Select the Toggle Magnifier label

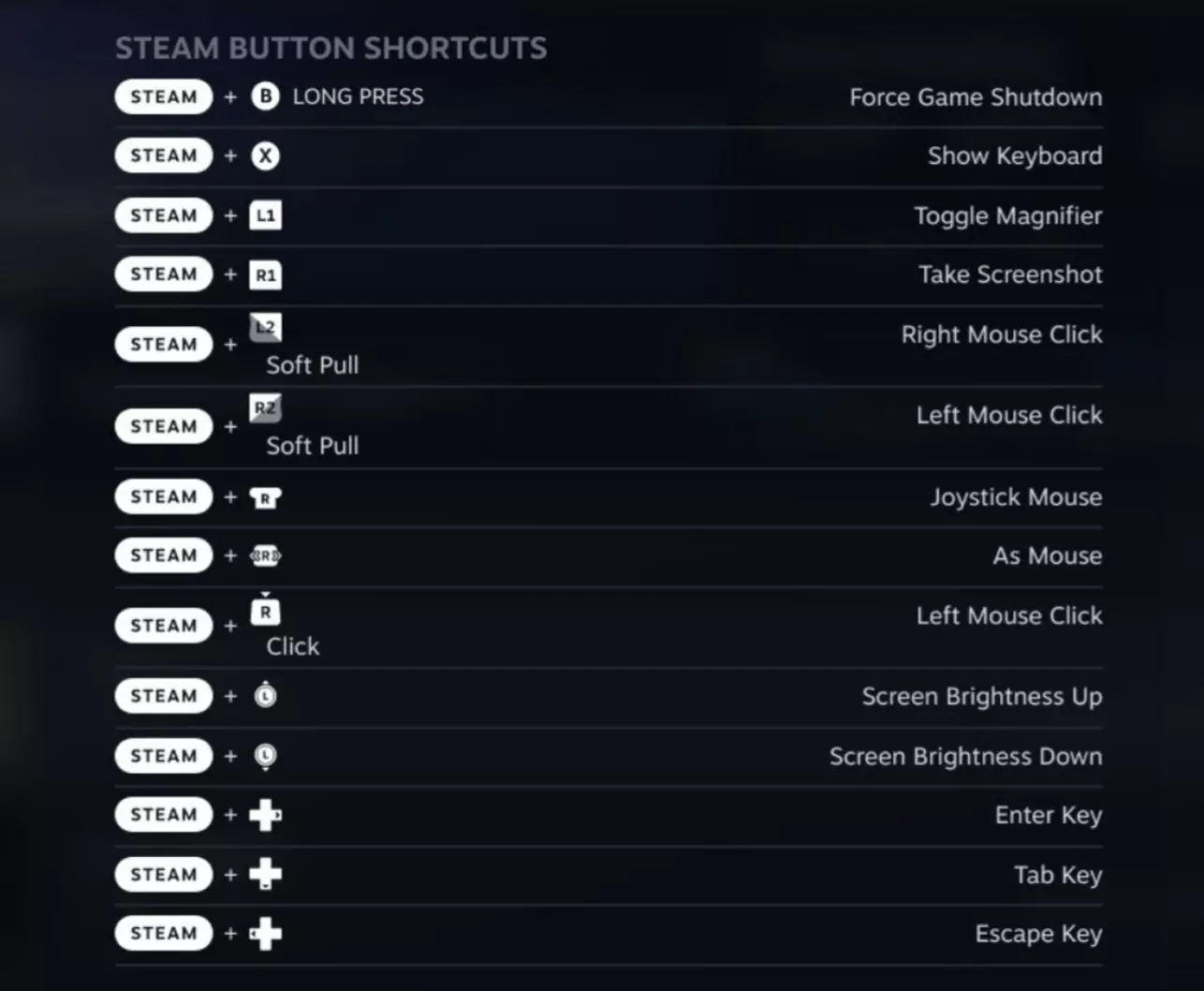click(1007, 215)
